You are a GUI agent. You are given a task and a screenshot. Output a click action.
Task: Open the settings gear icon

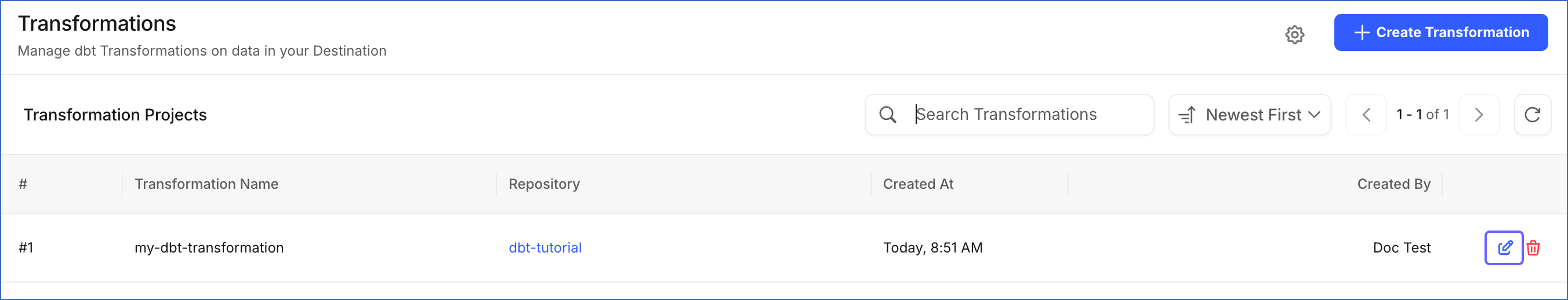click(1295, 35)
